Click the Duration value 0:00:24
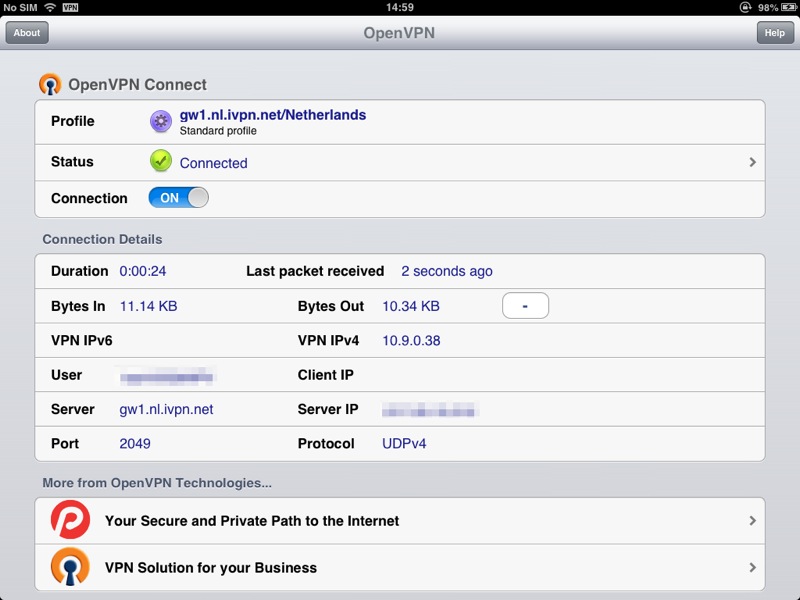Screen dimensions: 800x600 [x=143, y=271]
